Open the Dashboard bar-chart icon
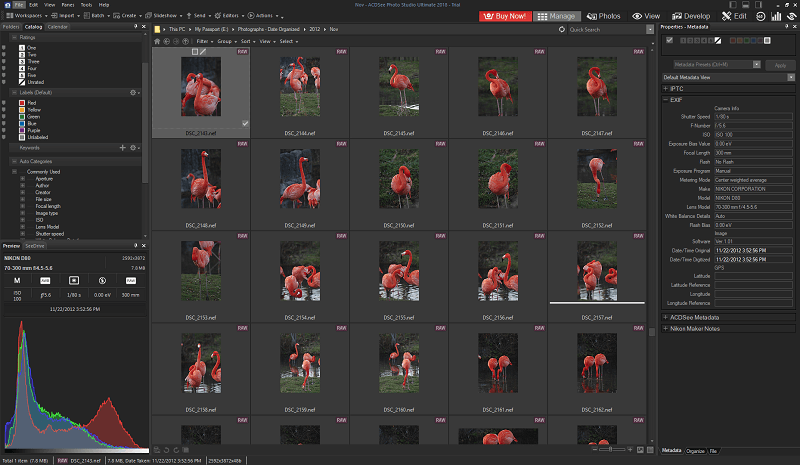800x465 pixels. 776,16
